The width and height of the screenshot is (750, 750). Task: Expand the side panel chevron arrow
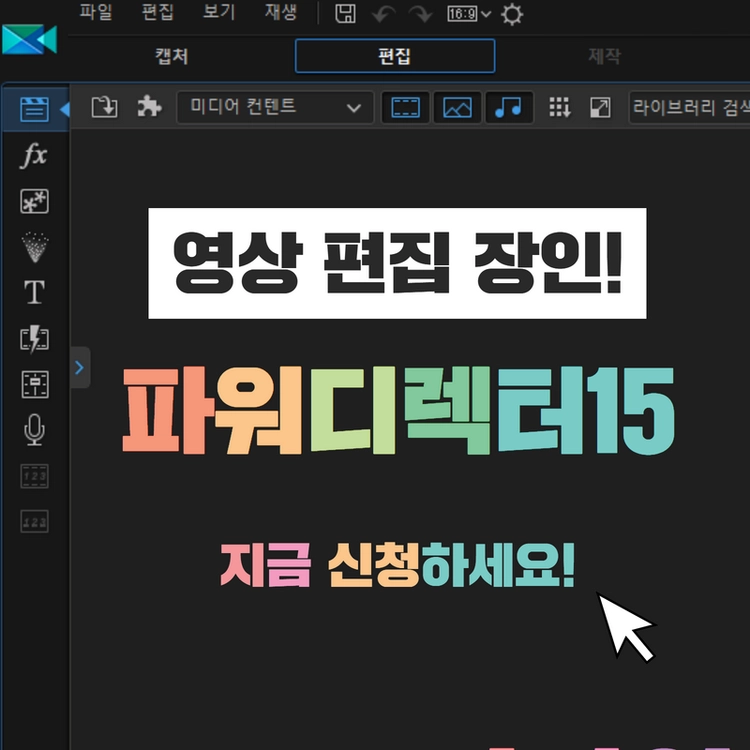point(80,367)
